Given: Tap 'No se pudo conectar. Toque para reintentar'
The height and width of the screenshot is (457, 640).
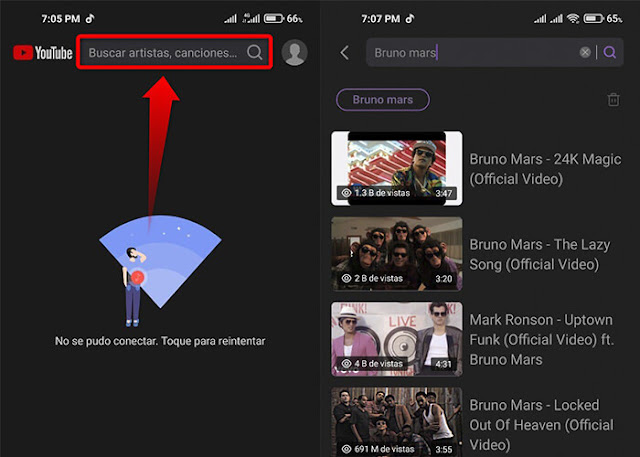Looking at the screenshot, I should [x=160, y=341].
